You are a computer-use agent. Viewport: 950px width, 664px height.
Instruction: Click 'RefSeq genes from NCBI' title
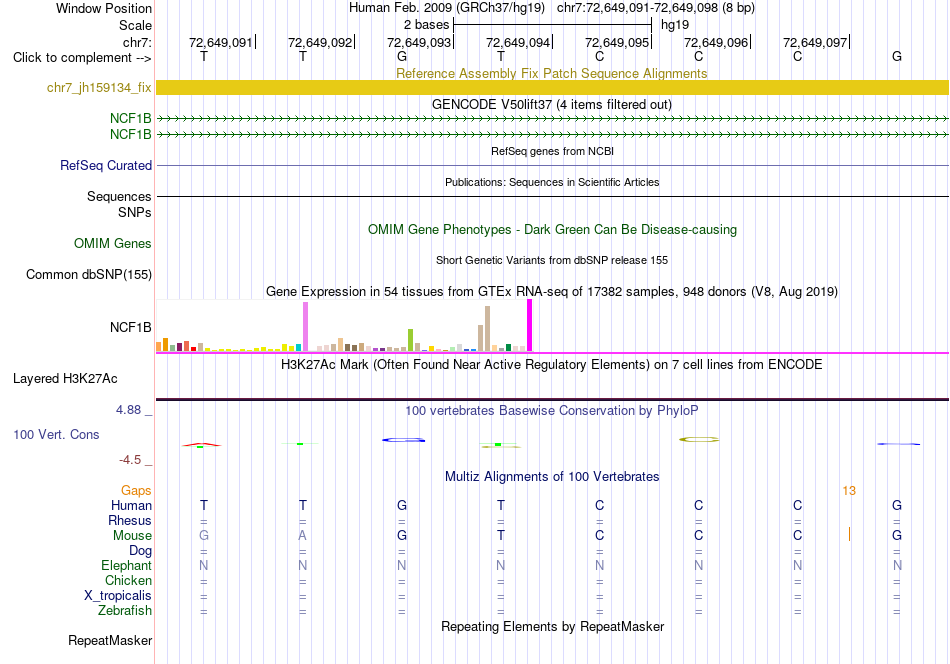553,151
